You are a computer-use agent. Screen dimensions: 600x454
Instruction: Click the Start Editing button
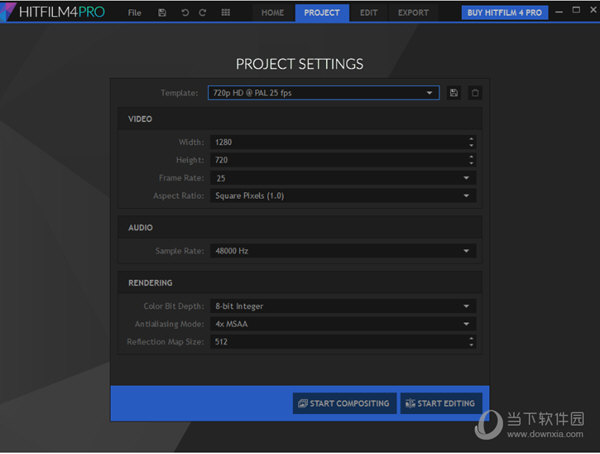pos(440,403)
